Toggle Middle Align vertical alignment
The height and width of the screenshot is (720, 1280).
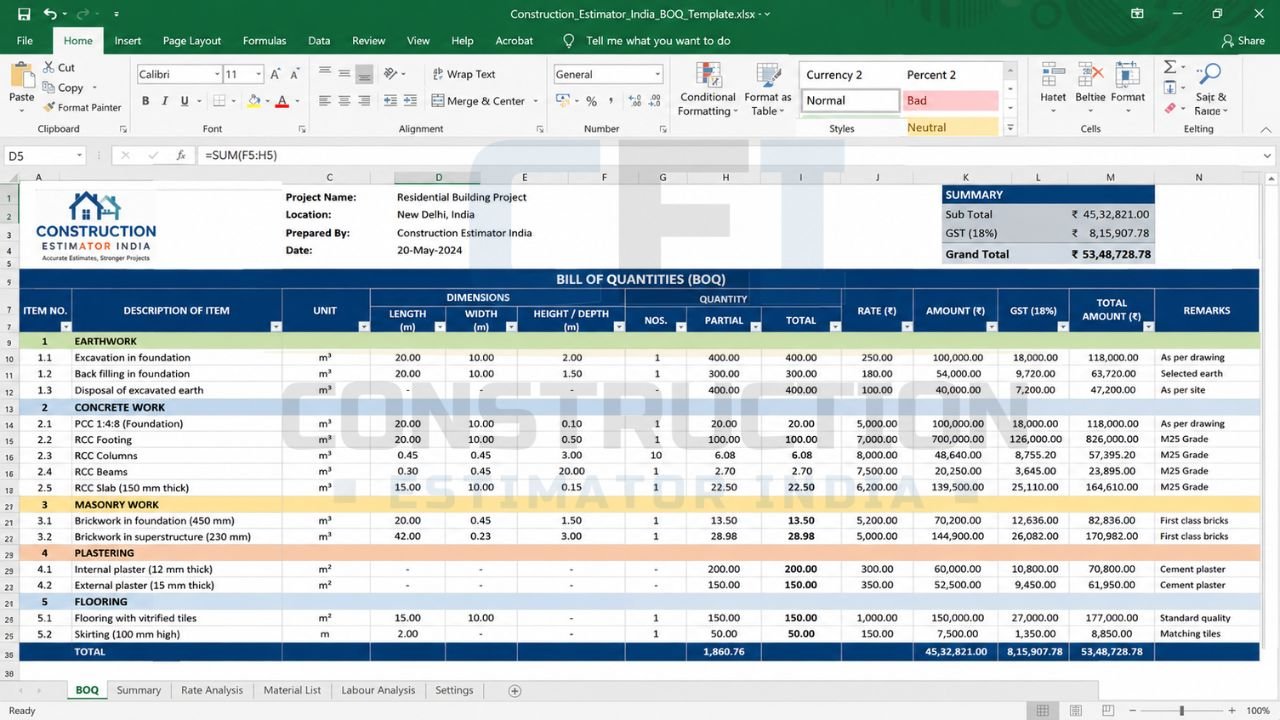[345, 74]
